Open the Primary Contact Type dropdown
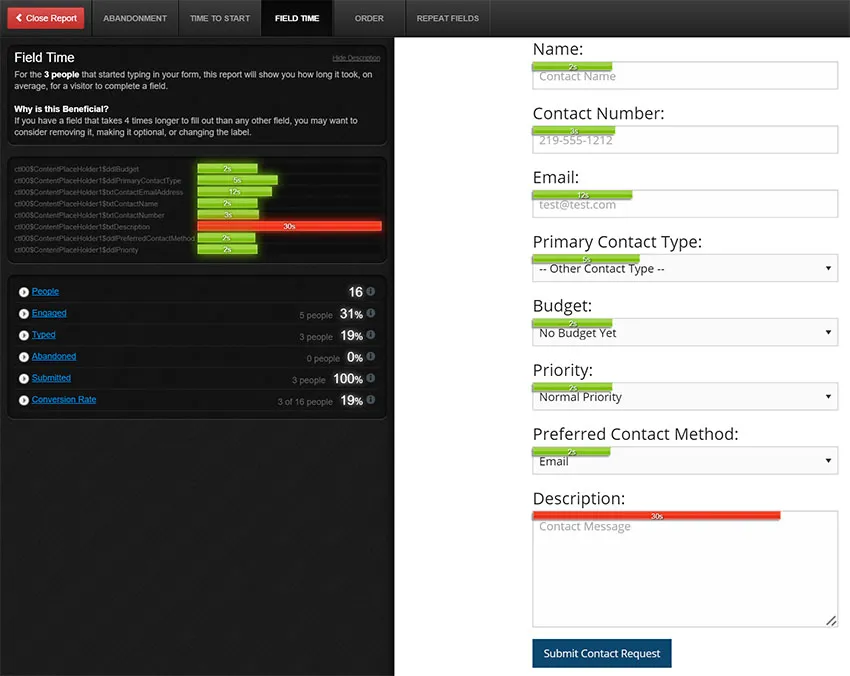 (685, 269)
